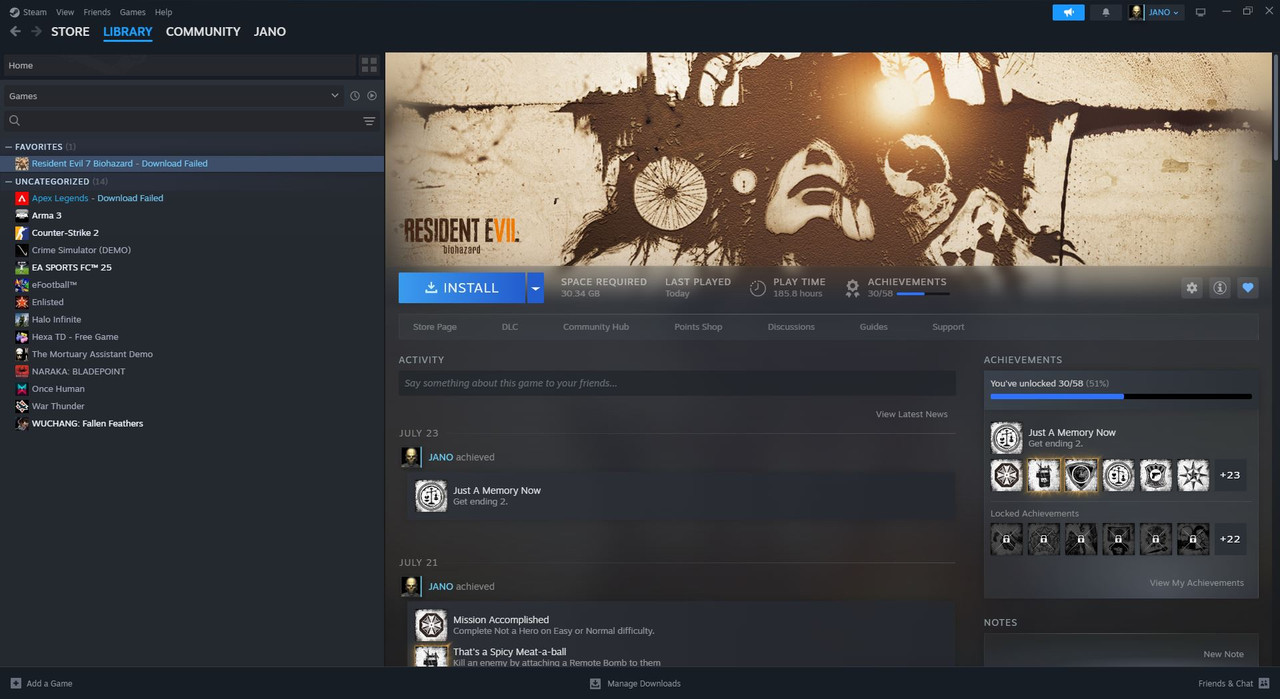Viewport: 1280px width, 699px height.
Task: Open the Store Page link
Action: 435,327
